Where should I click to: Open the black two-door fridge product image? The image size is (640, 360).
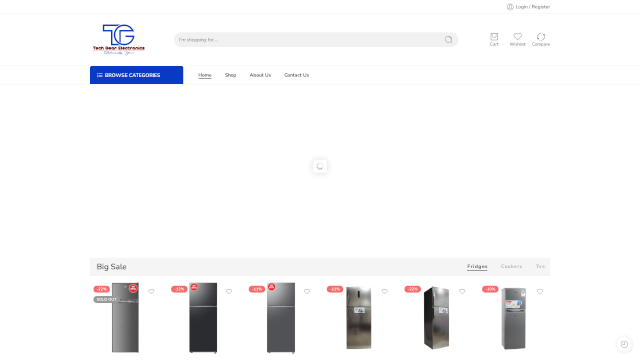point(203,318)
